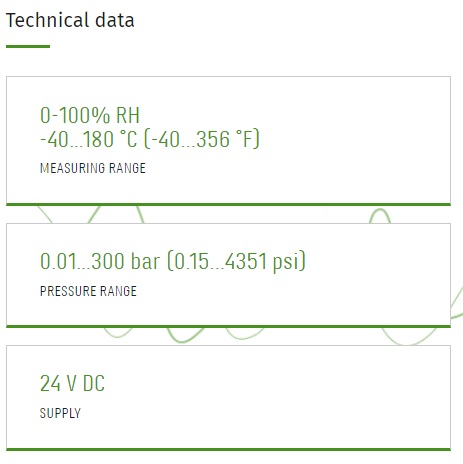Click the (0.15...4351 psi) conversion text
The width and height of the screenshot is (463, 464).
tap(236, 261)
